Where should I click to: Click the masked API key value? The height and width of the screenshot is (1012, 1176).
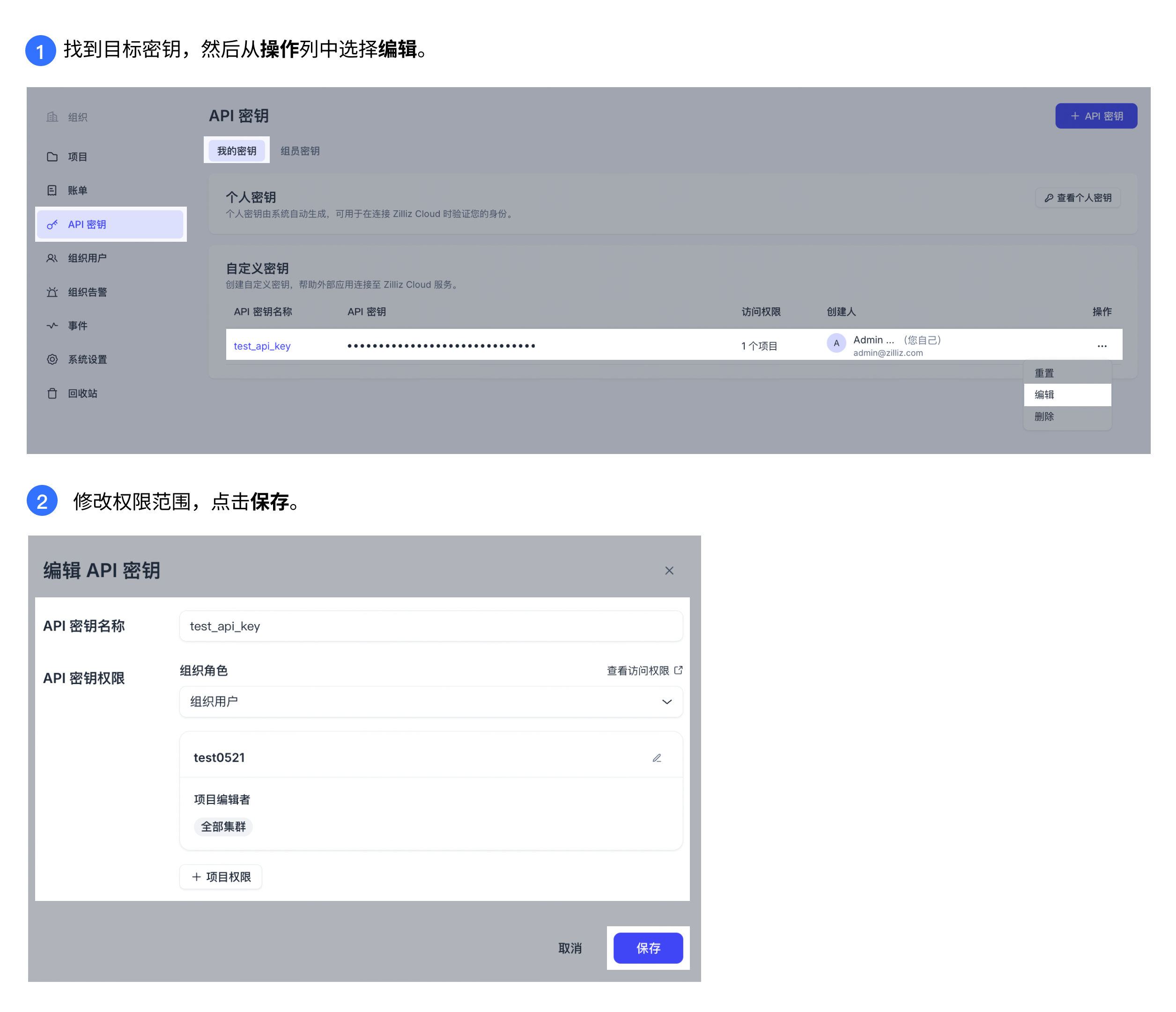tap(441, 346)
